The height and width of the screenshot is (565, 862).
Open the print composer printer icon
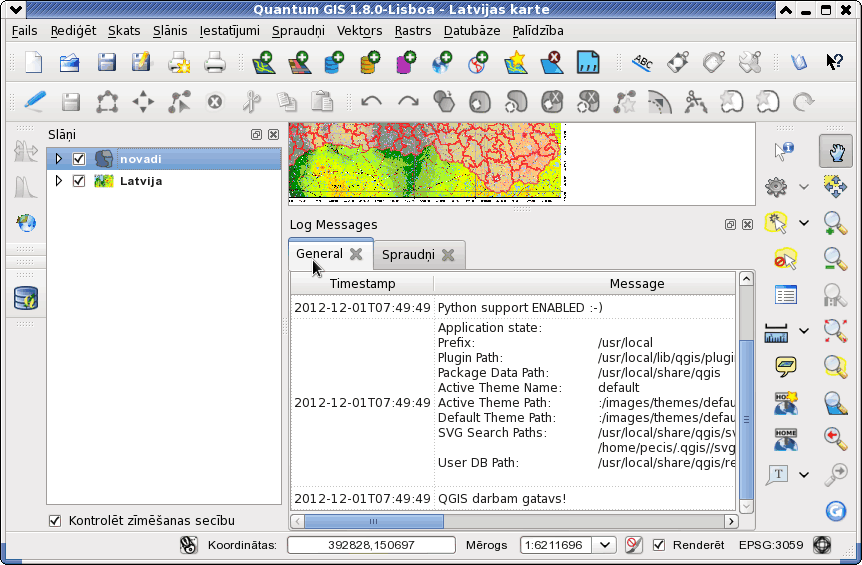click(179, 62)
